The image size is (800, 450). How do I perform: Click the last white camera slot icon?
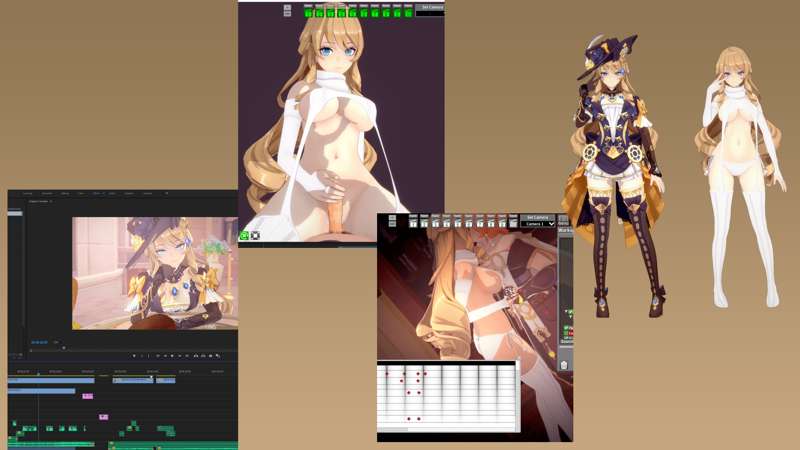click(511, 223)
